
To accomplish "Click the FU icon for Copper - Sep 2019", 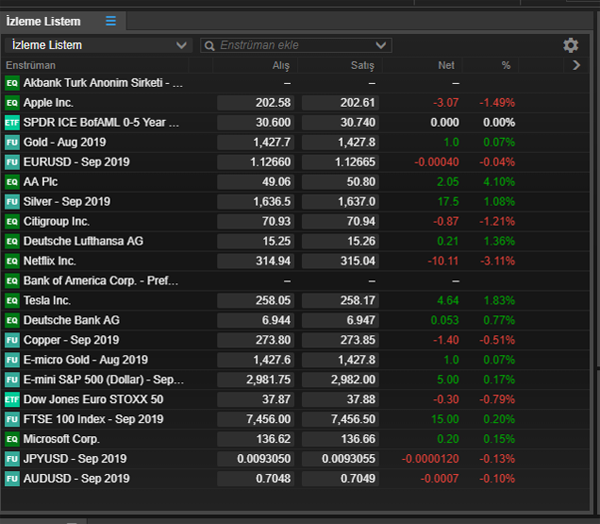I will click(12, 340).
